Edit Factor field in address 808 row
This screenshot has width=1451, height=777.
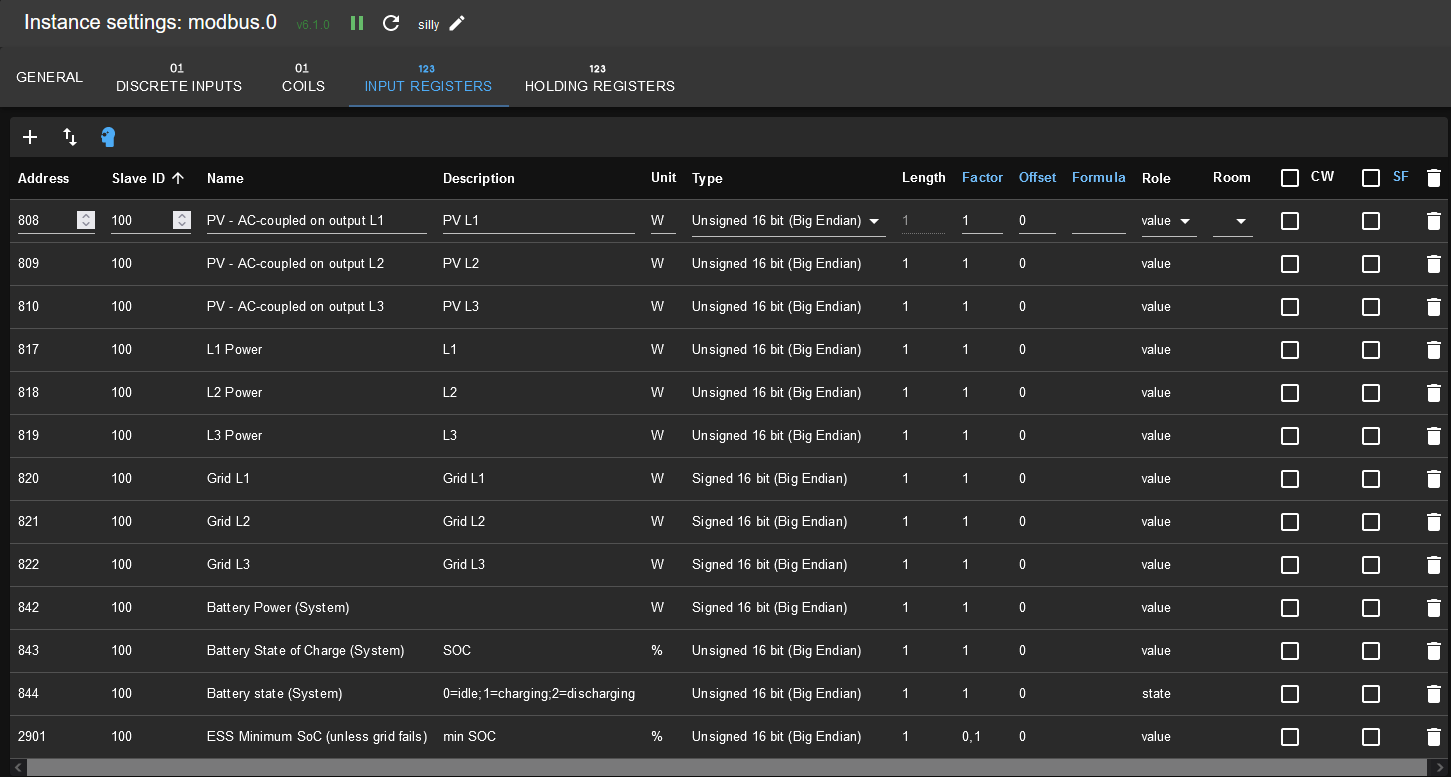pos(982,221)
